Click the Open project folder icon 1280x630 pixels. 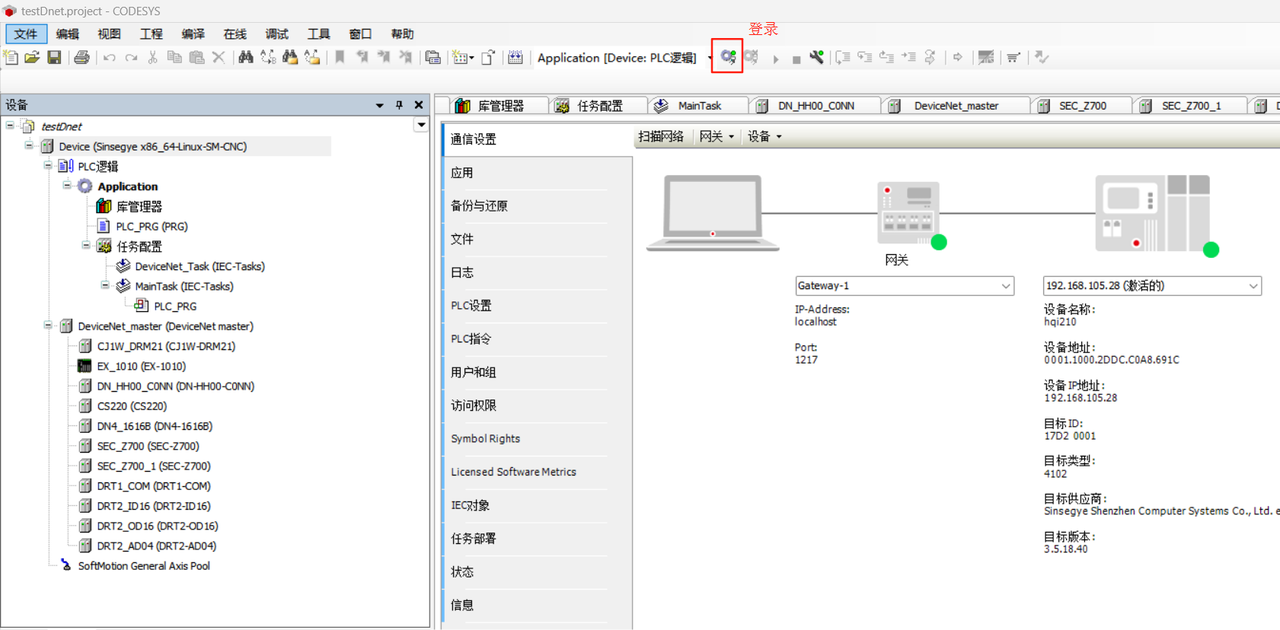pyautogui.click(x=32, y=58)
